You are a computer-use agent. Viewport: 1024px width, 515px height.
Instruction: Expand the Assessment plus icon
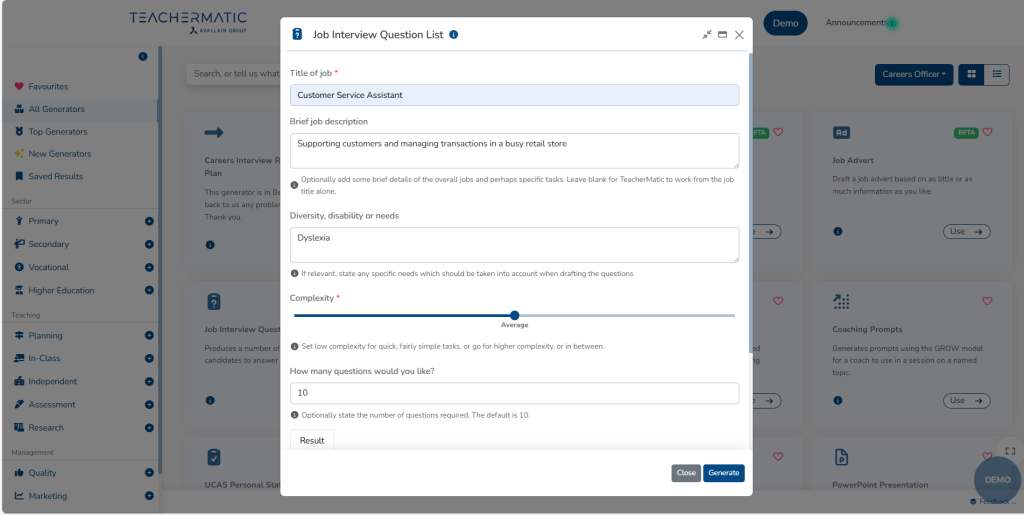click(149, 405)
